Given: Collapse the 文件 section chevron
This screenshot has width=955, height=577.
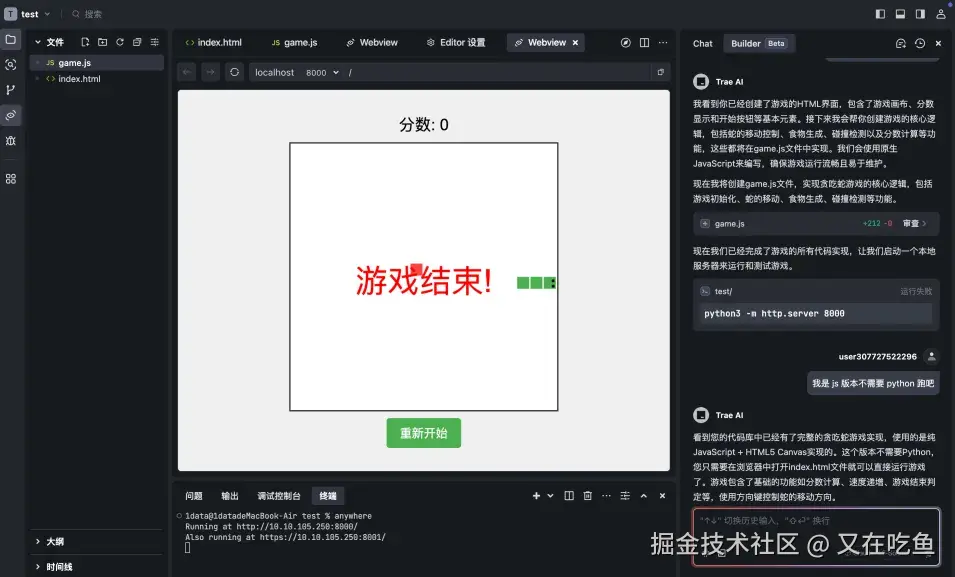Looking at the screenshot, I should click(x=38, y=42).
